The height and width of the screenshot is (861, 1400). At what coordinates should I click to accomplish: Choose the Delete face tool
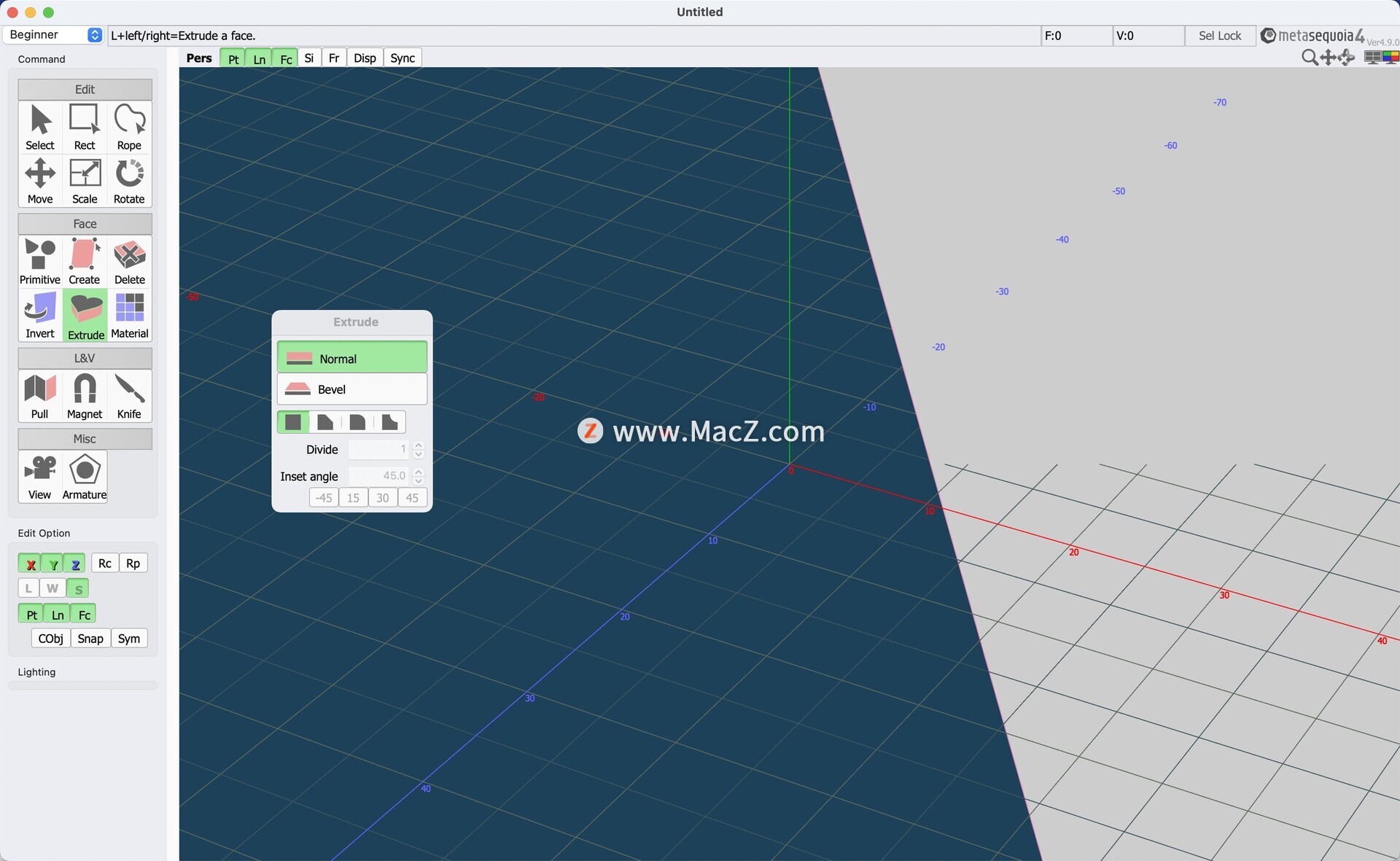[129, 261]
